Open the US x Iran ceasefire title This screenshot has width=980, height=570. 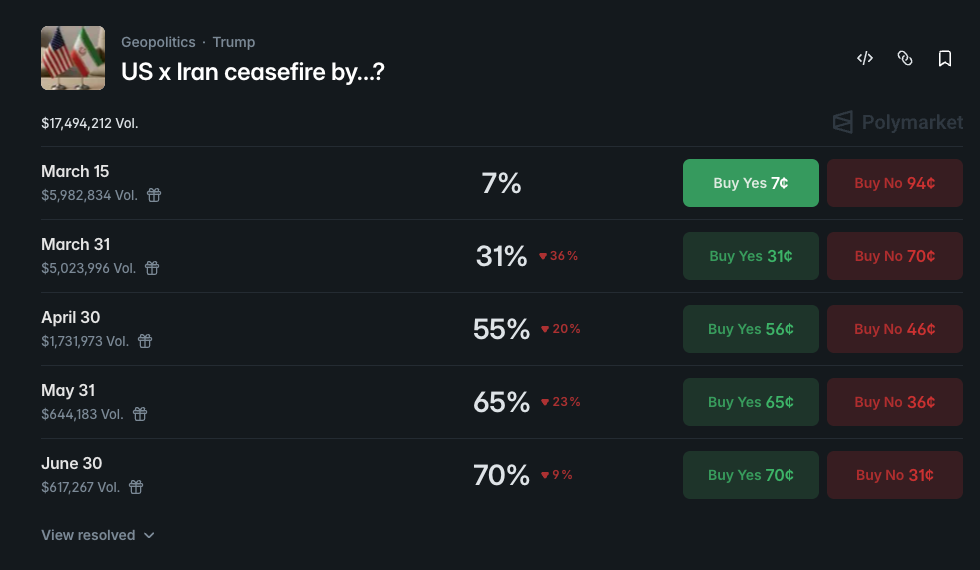coord(253,72)
